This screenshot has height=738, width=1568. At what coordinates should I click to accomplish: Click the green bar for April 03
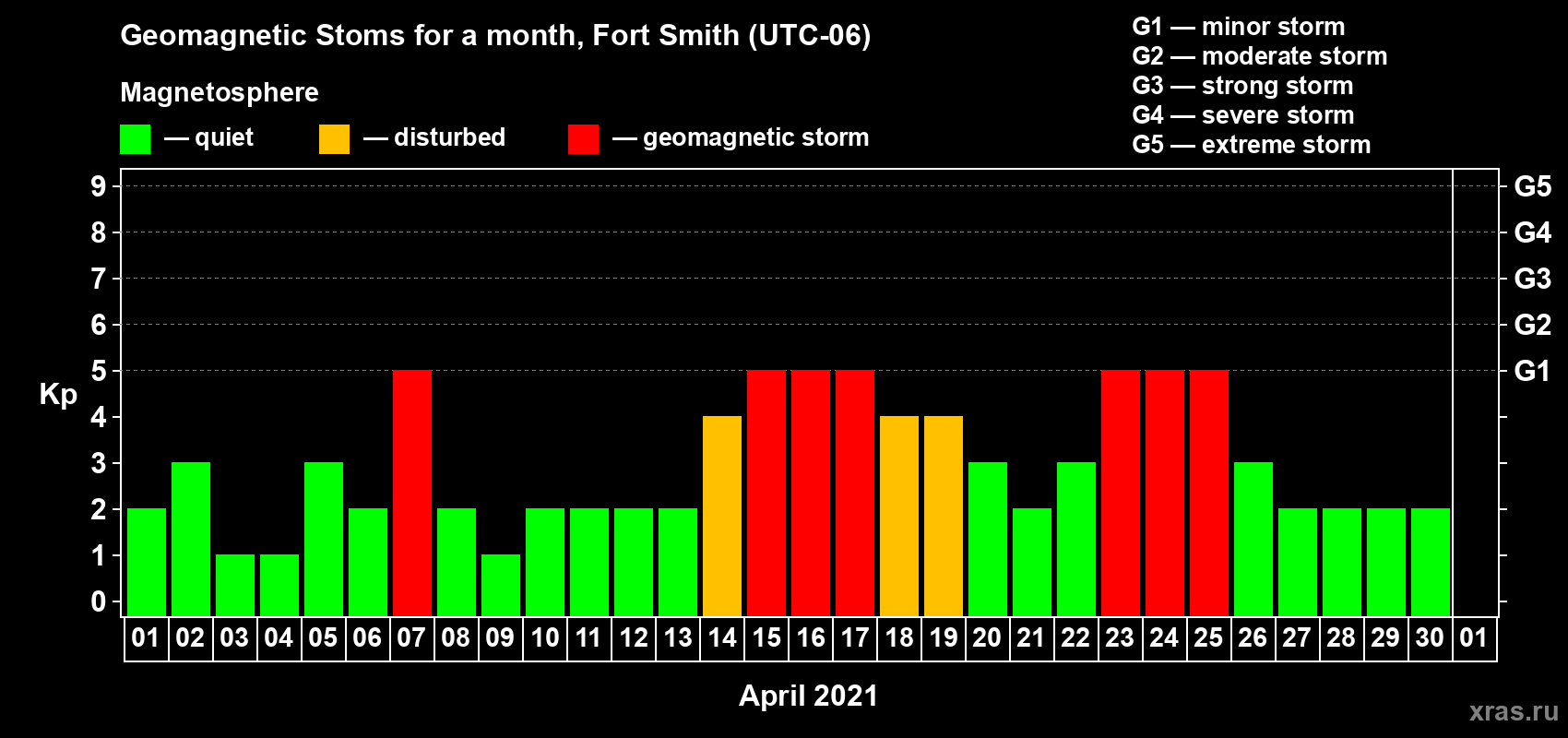[235, 585]
